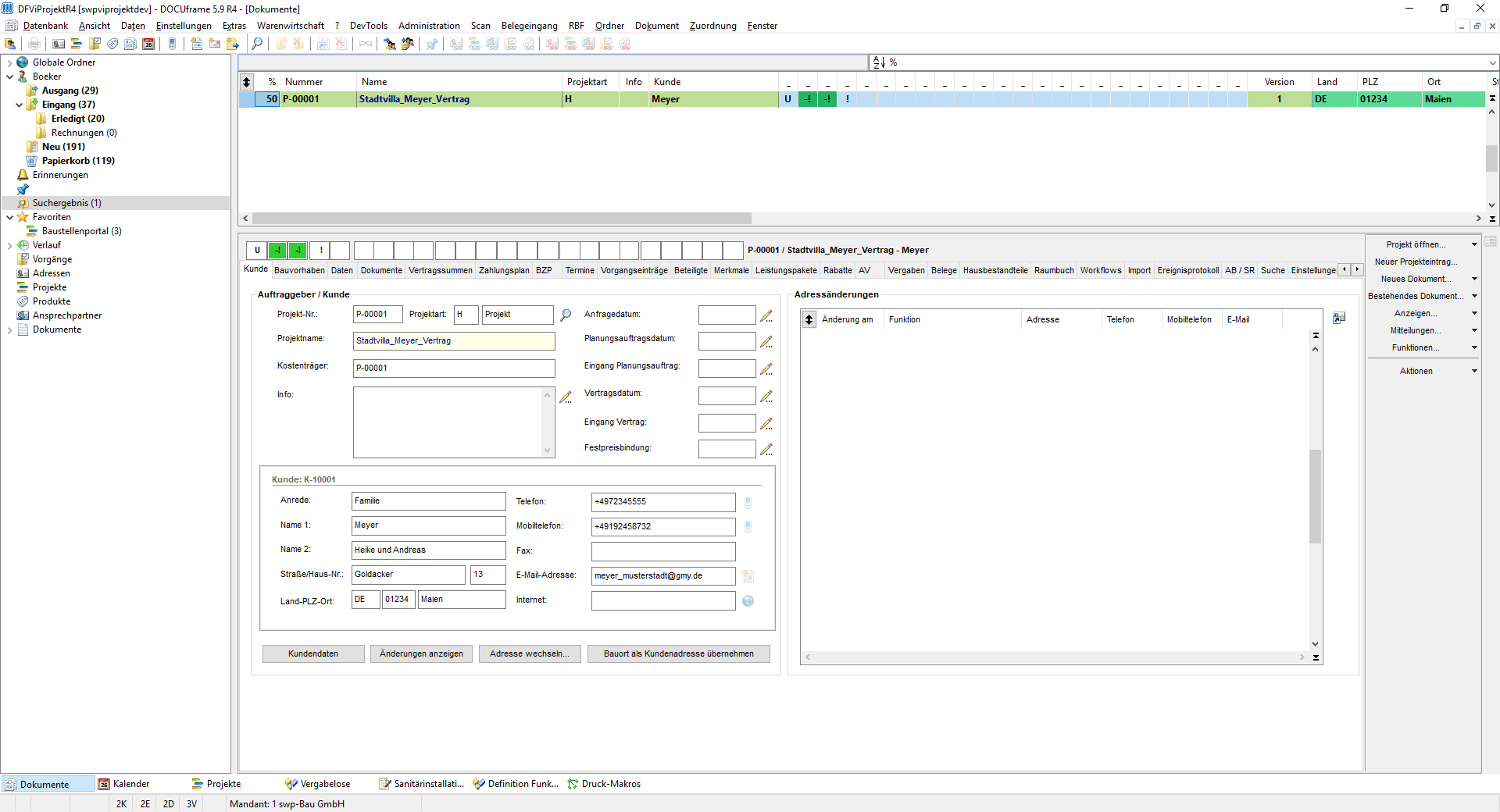
Task: Click into the Projektname input field
Action: pyautogui.click(x=454, y=341)
